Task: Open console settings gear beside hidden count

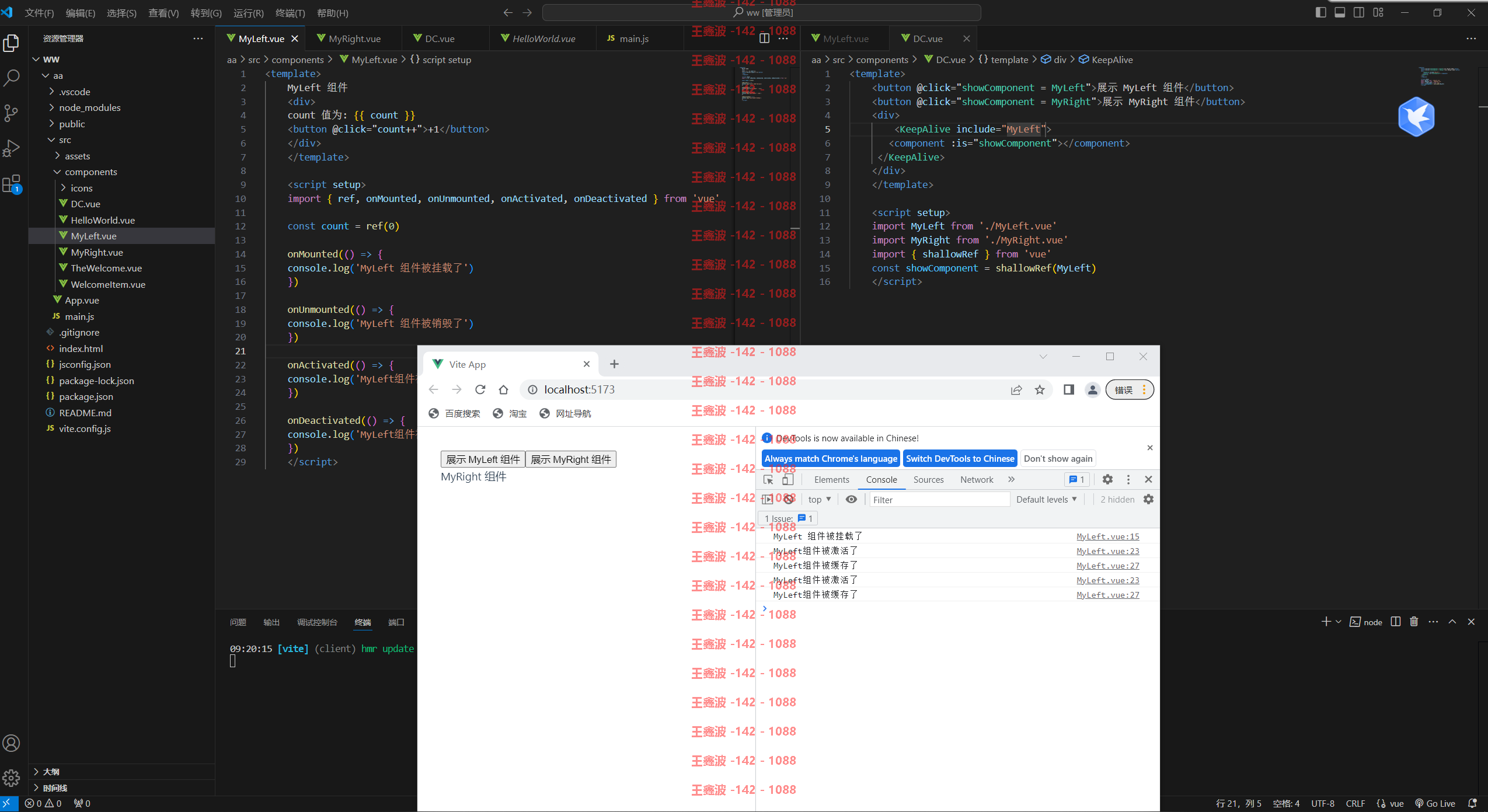Action: point(1148,499)
